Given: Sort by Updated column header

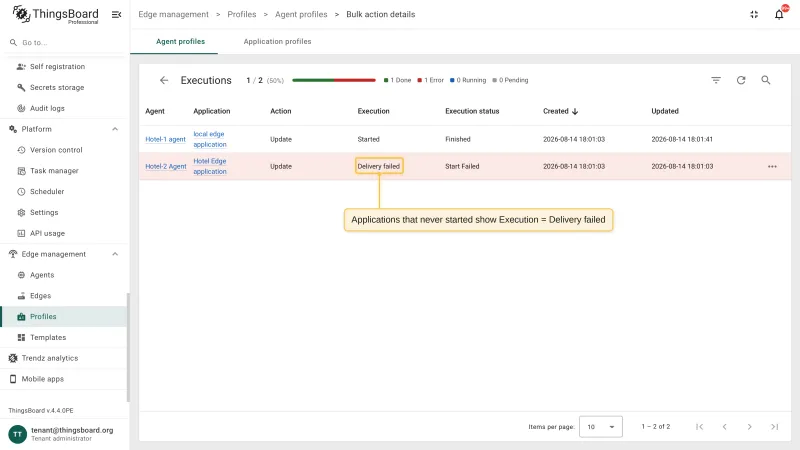Looking at the screenshot, I should 665,111.
